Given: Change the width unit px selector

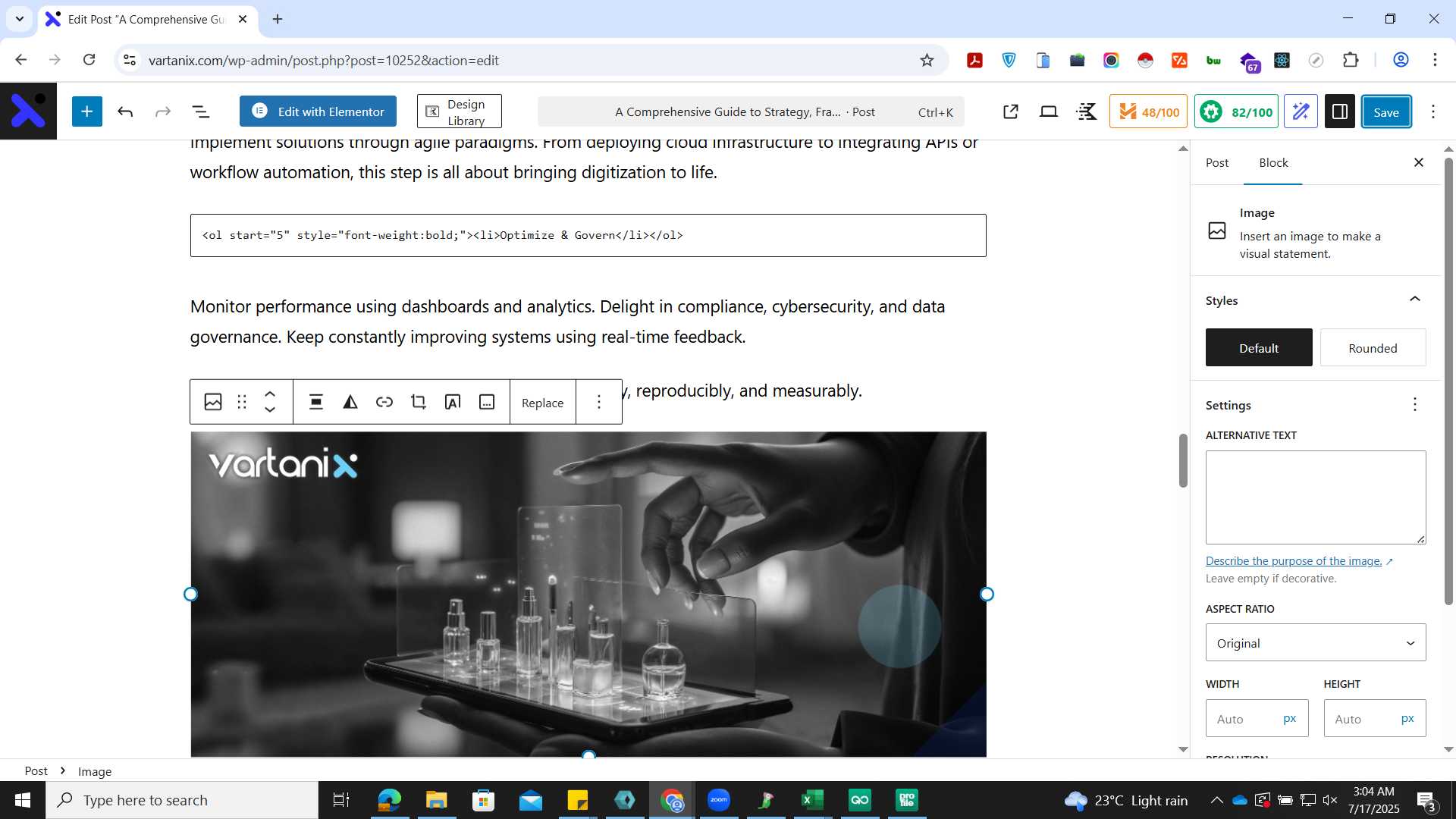Looking at the screenshot, I should click(1290, 718).
